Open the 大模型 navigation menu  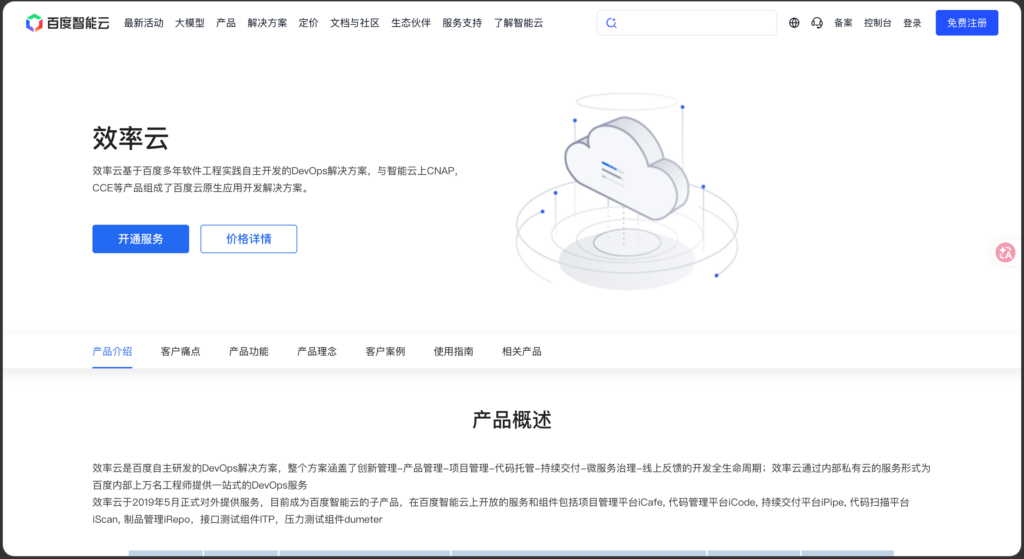tap(189, 23)
